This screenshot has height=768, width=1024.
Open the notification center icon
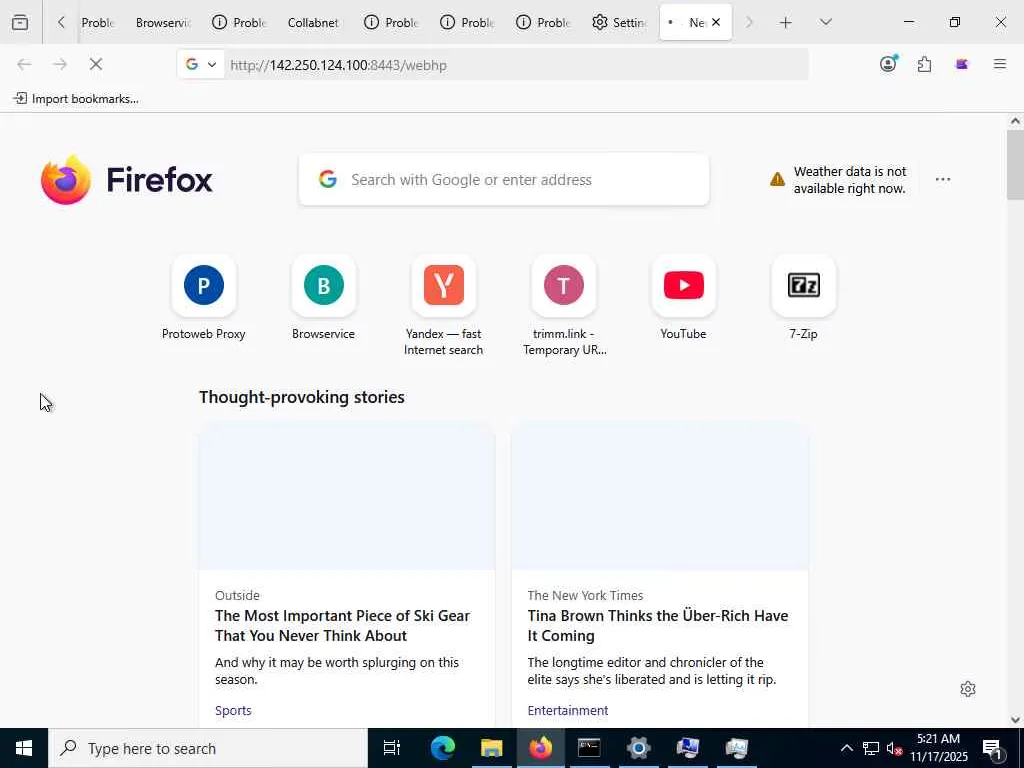993,748
